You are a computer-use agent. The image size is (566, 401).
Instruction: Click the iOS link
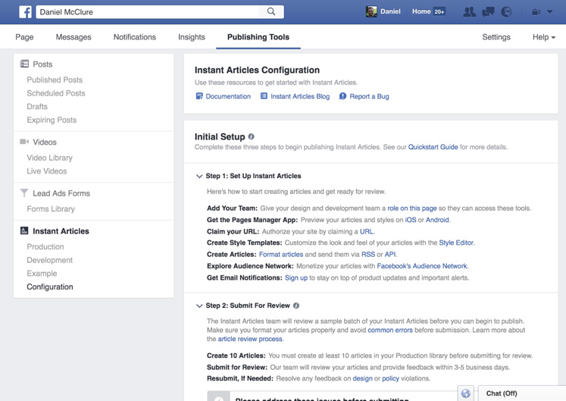point(410,220)
